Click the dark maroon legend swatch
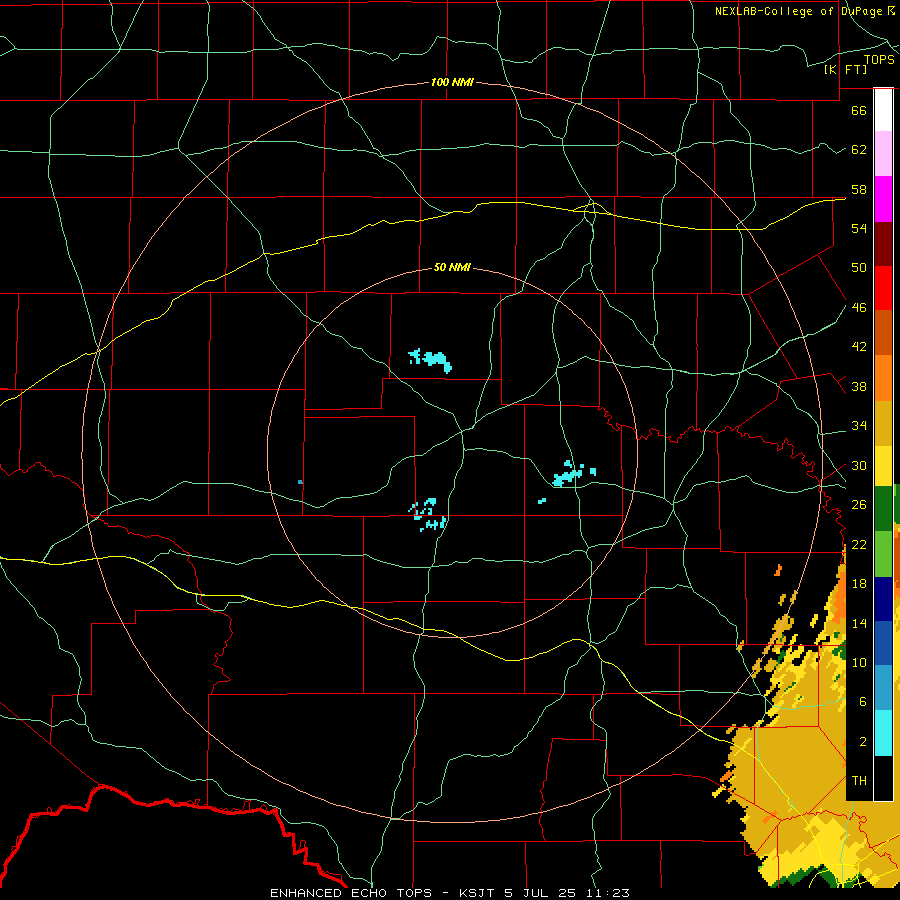This screenshot has height=900, width=900. [x=883, y=244]
